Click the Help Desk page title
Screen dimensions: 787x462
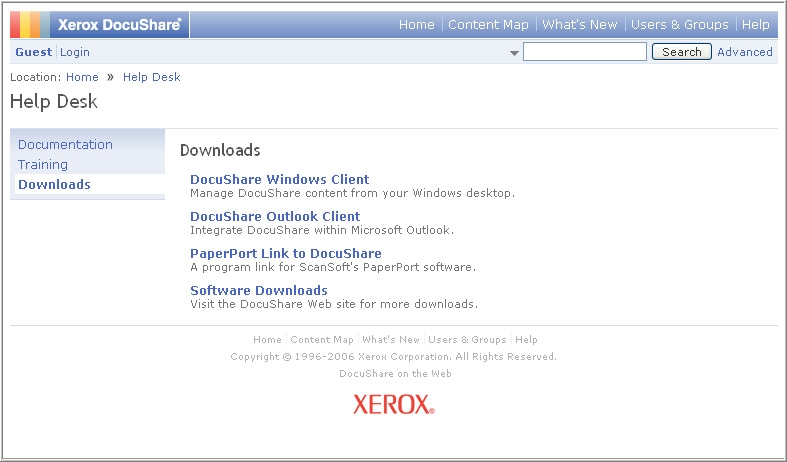(x=54, y=101)
